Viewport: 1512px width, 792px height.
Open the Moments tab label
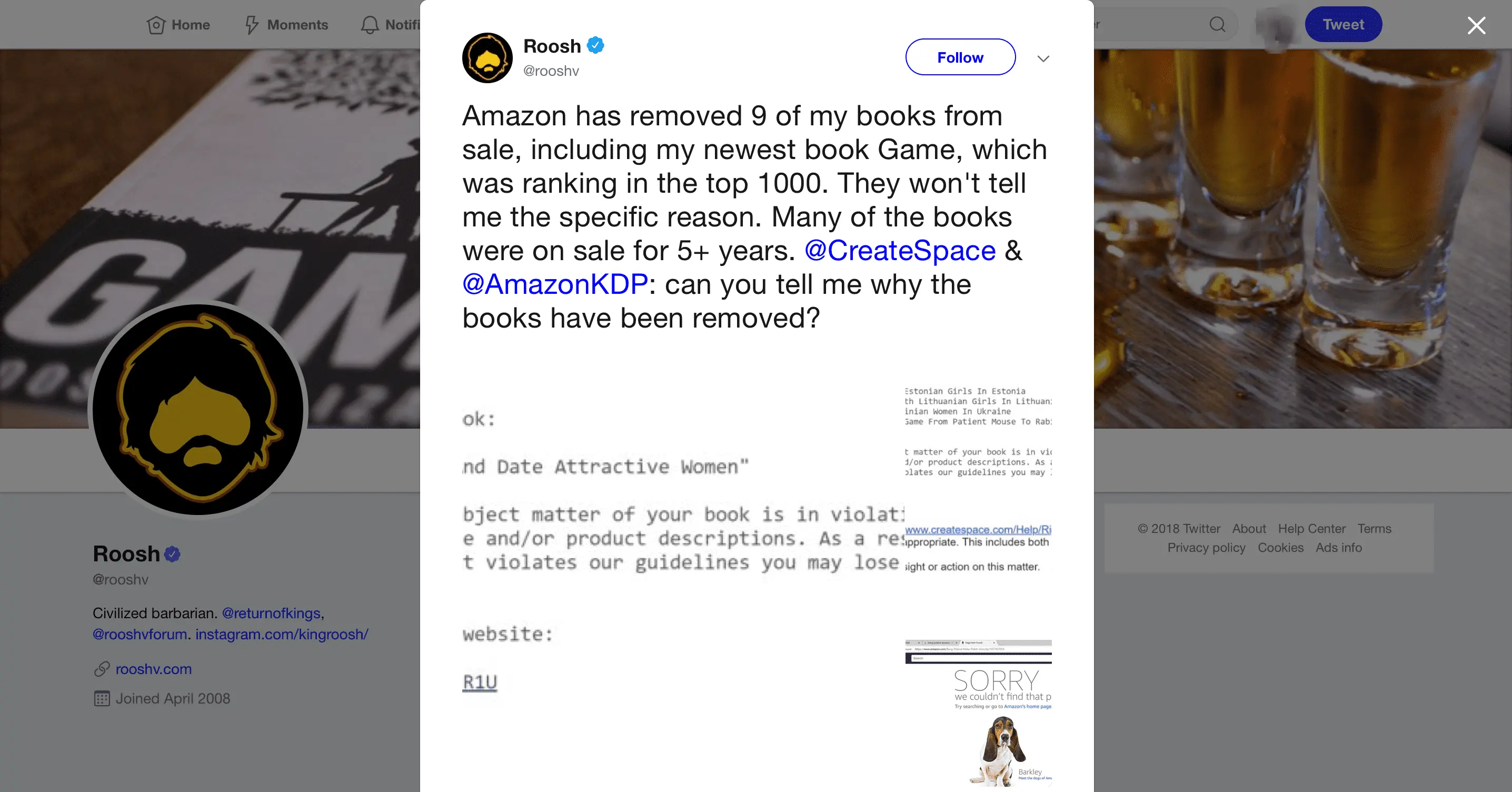pyautogui.click(x=297, y=25)
